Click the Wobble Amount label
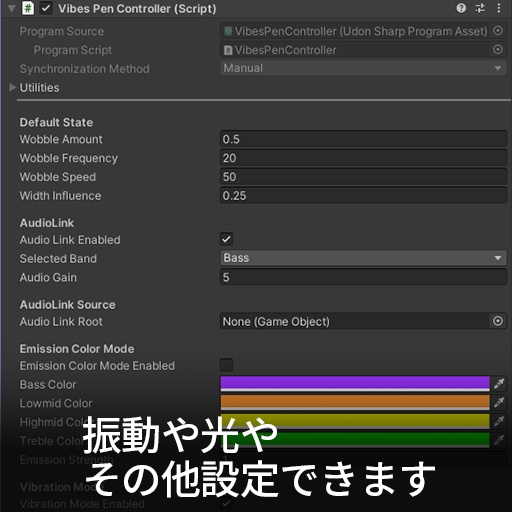The width and height of the screenshot is (512, 512). [x=61, y=139]
